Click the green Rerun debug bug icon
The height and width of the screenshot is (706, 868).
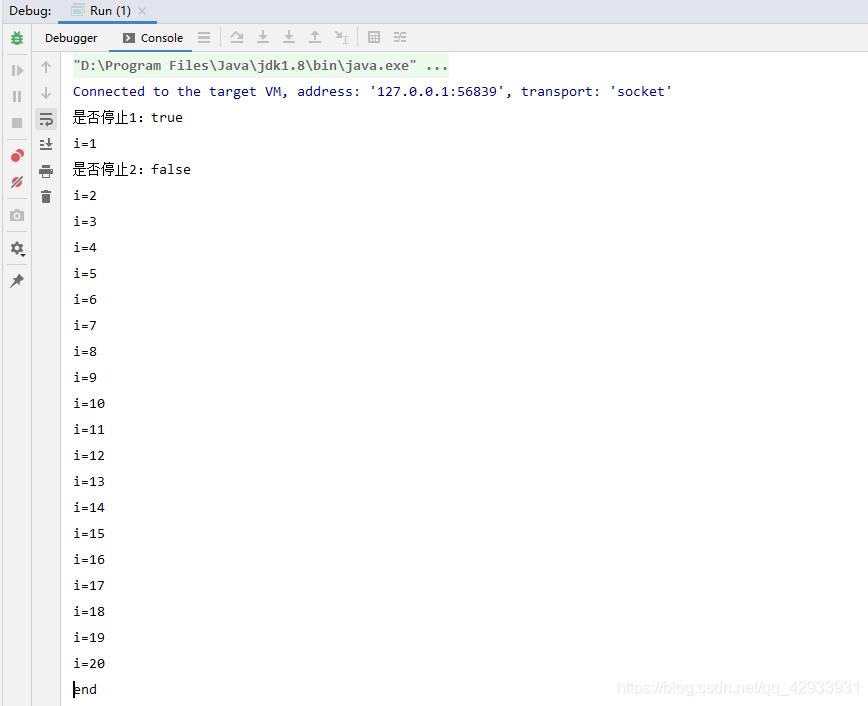(x=17, y=38)
